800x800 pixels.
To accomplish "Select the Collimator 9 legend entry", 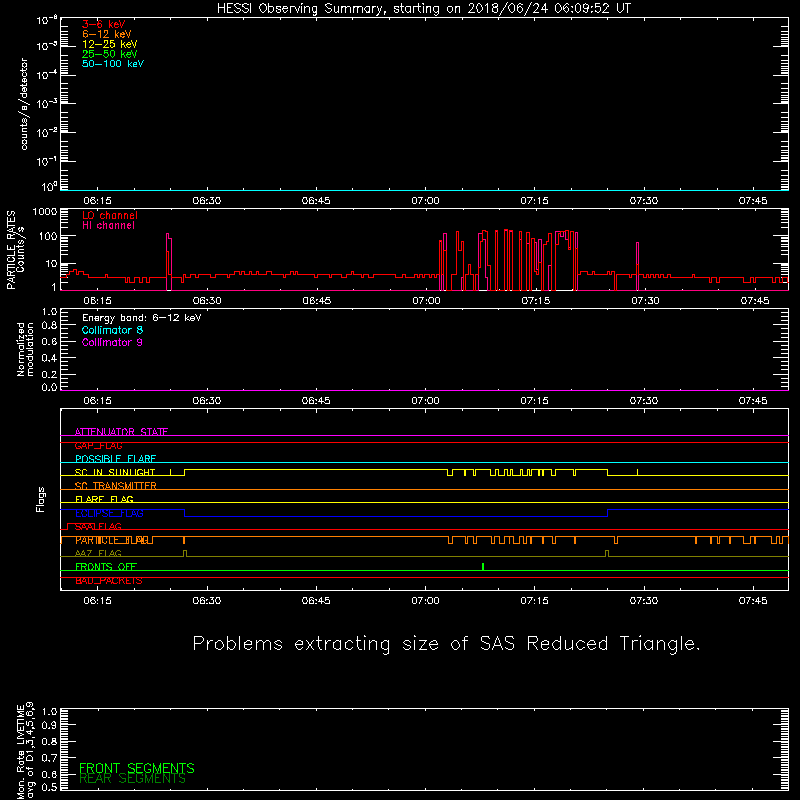I will tap(112, 342).
